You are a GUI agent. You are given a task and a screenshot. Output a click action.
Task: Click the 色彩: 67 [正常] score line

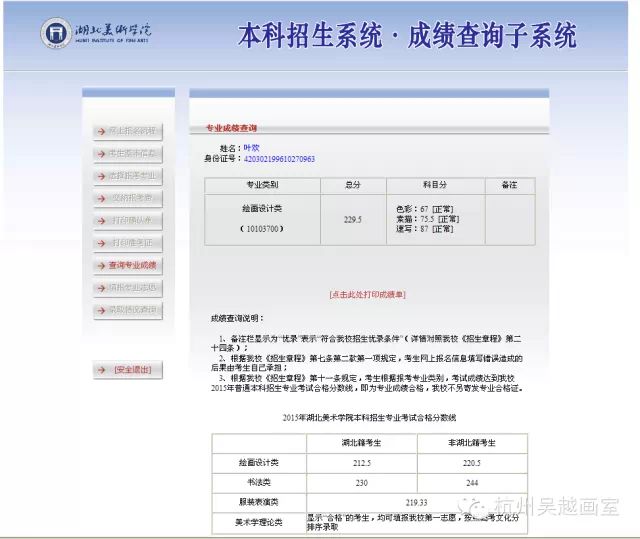click(x=424, y=209)
